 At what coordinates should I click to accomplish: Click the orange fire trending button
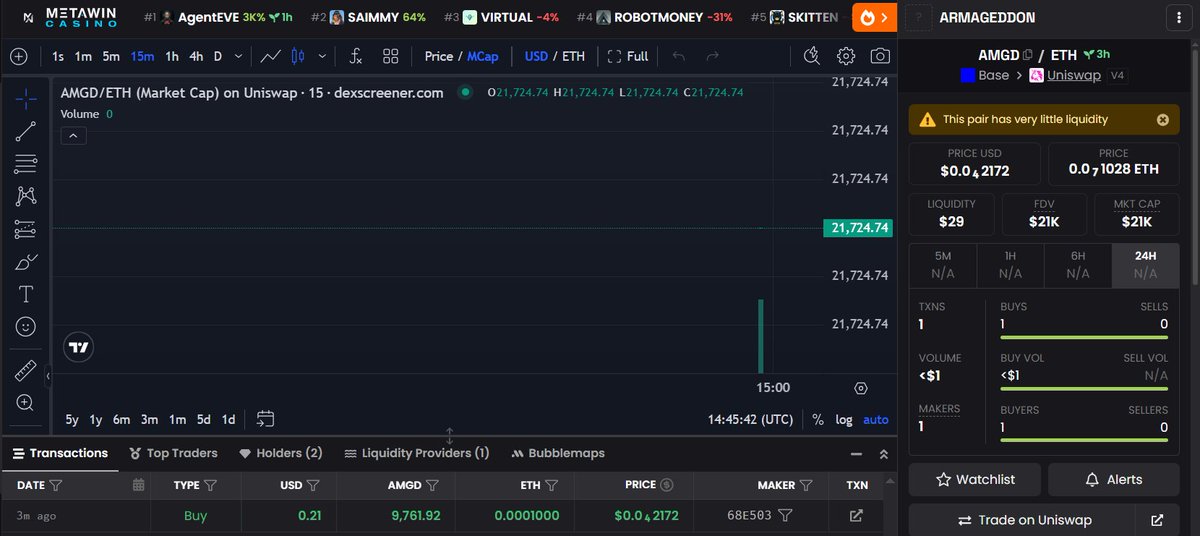(x=874, y=17)
